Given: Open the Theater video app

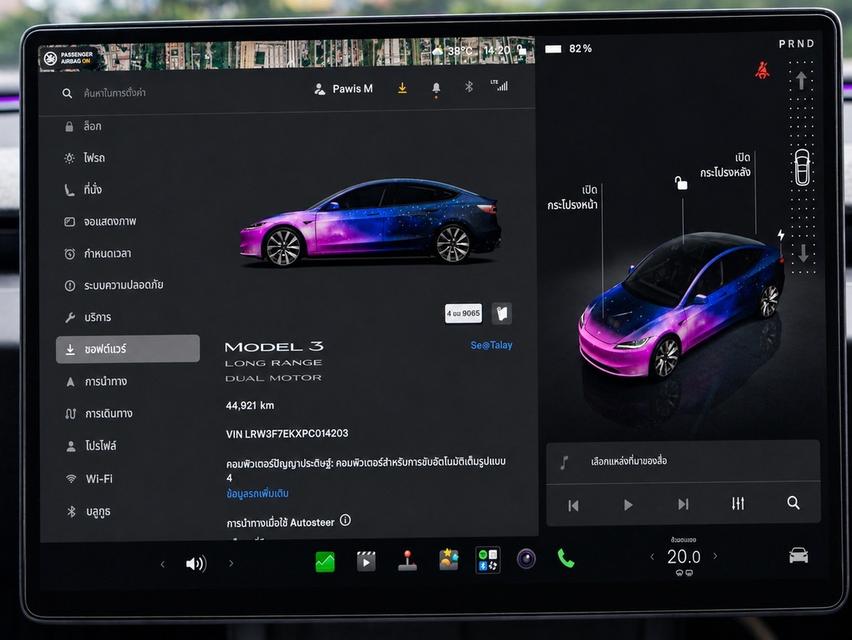Looking at the screenshot, I should pyautogui.click(x=366, y=561).
